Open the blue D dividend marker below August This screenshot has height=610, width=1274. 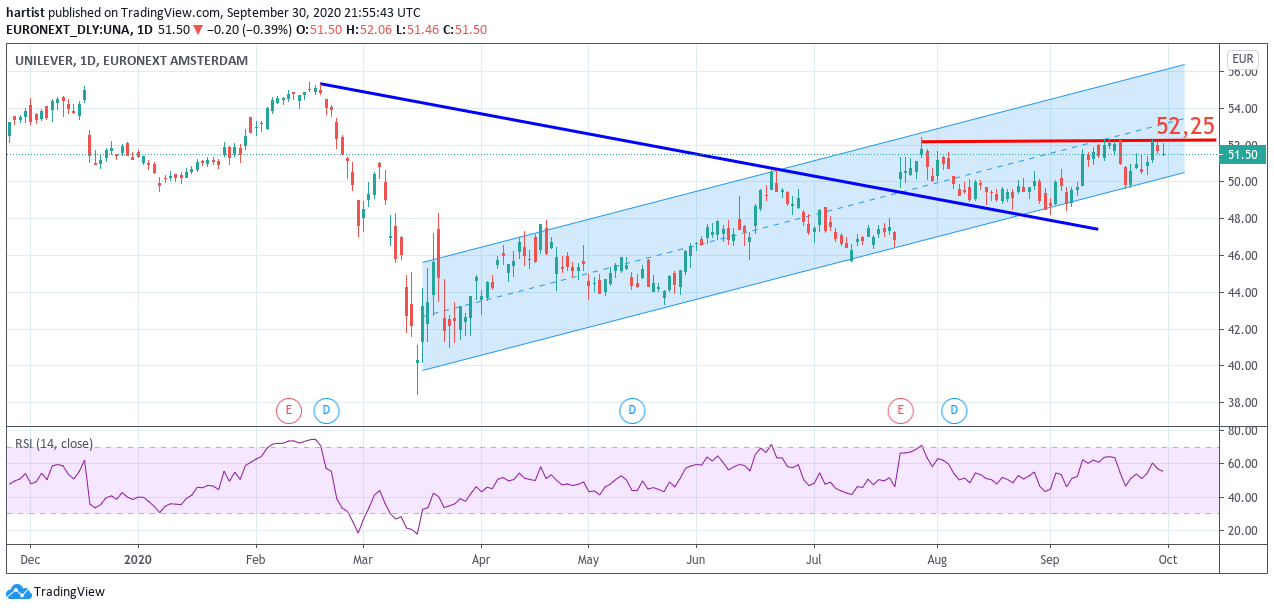tap(955, 409)
